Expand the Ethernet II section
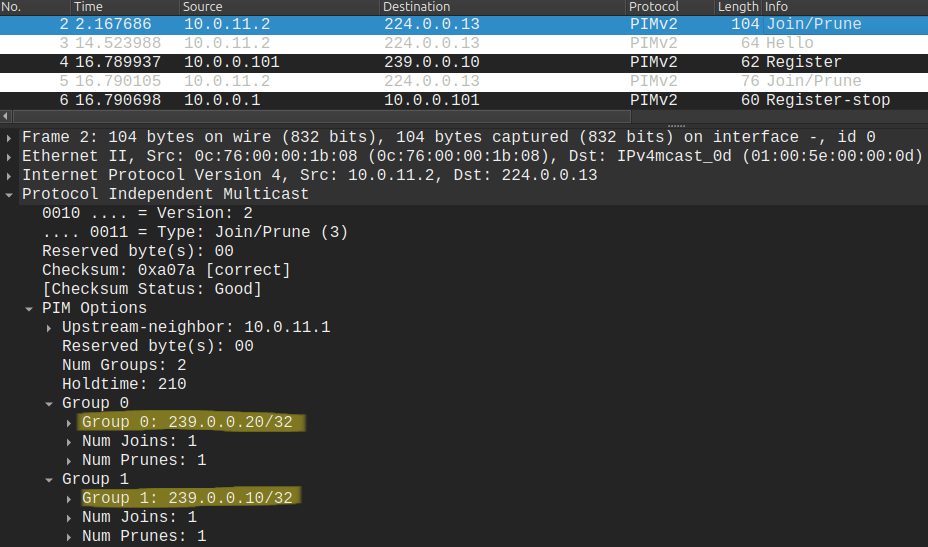 [10, 156]
